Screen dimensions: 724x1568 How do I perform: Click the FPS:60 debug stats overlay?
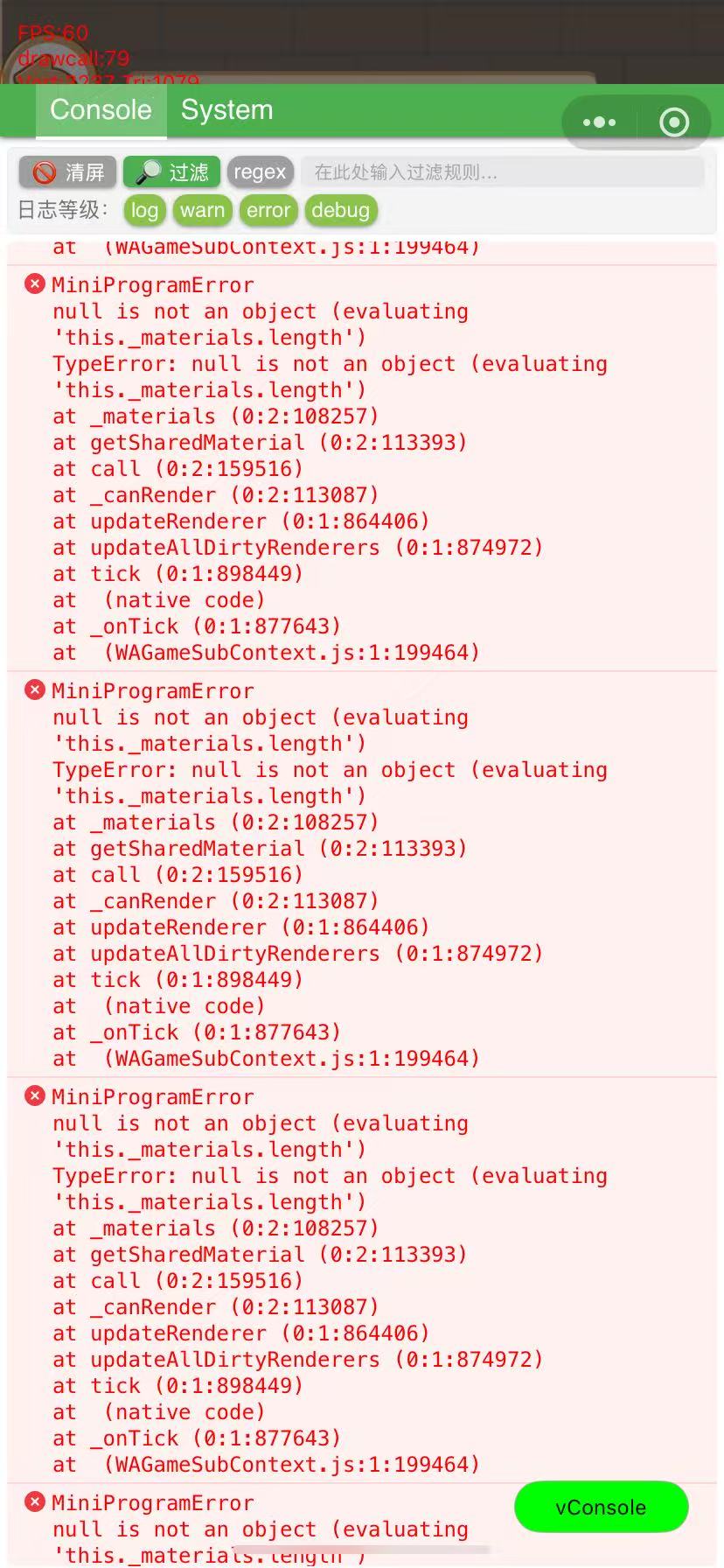[x=53, y=33]
